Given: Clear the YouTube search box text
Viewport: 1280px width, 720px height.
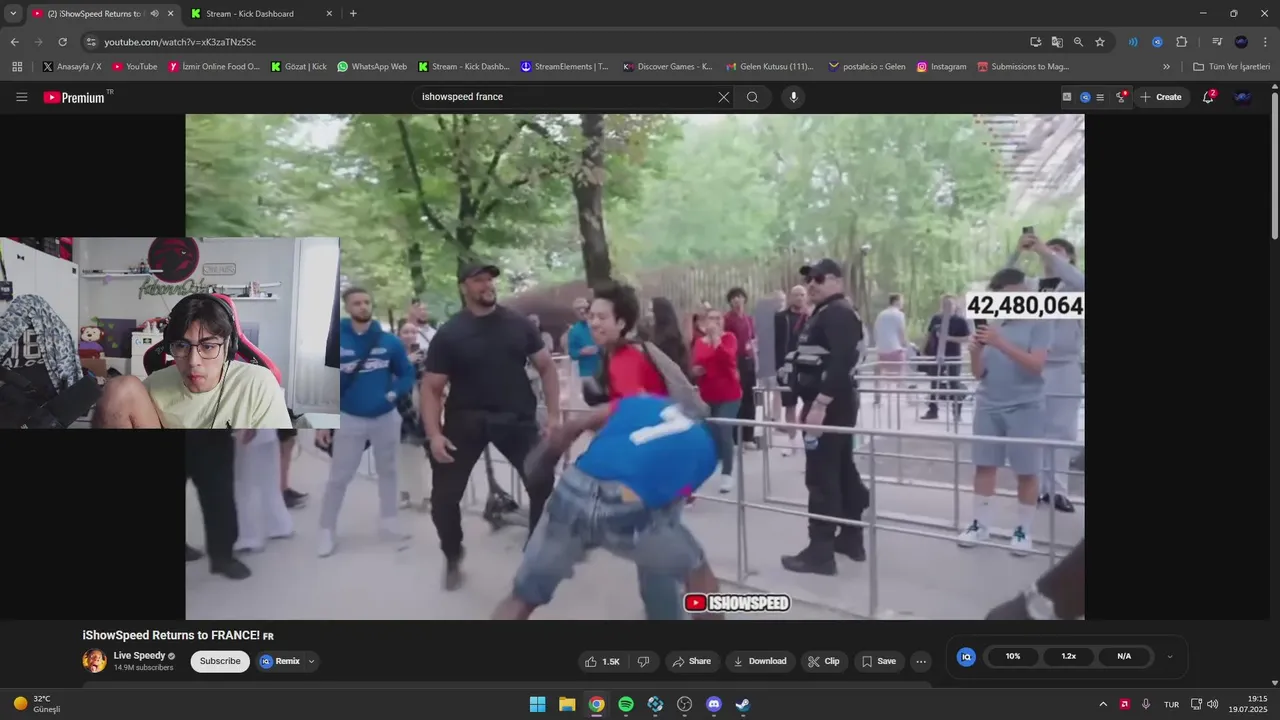Looking at the screenshot, I should 724,97.
